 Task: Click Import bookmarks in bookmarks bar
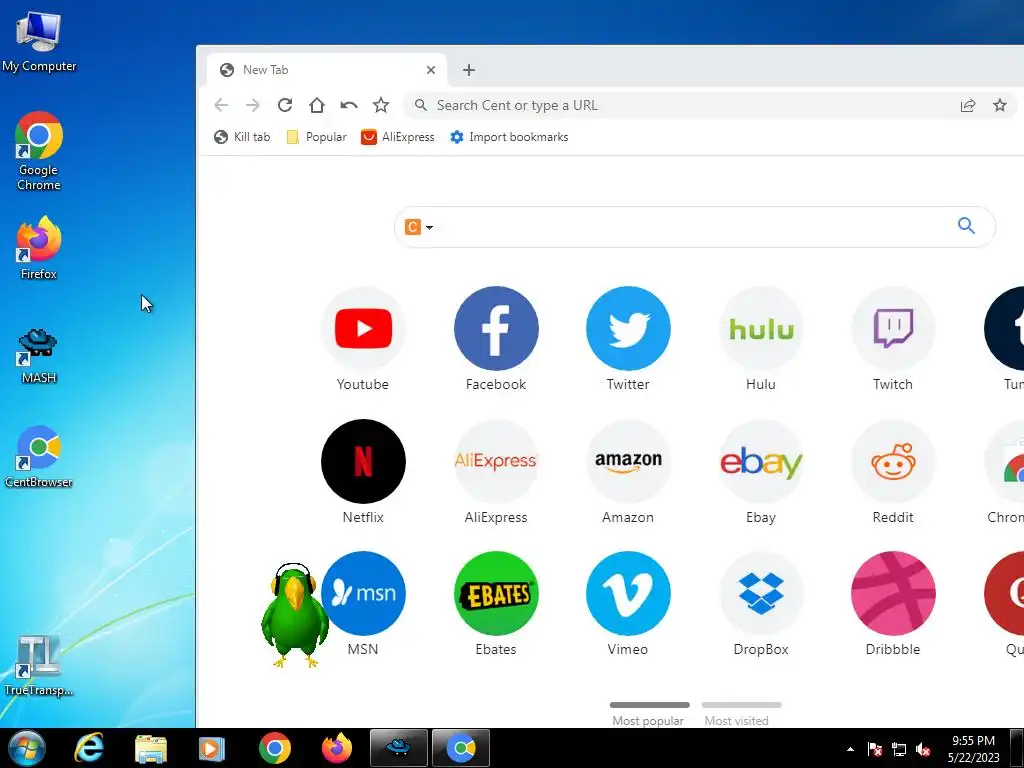click(509, 137)
